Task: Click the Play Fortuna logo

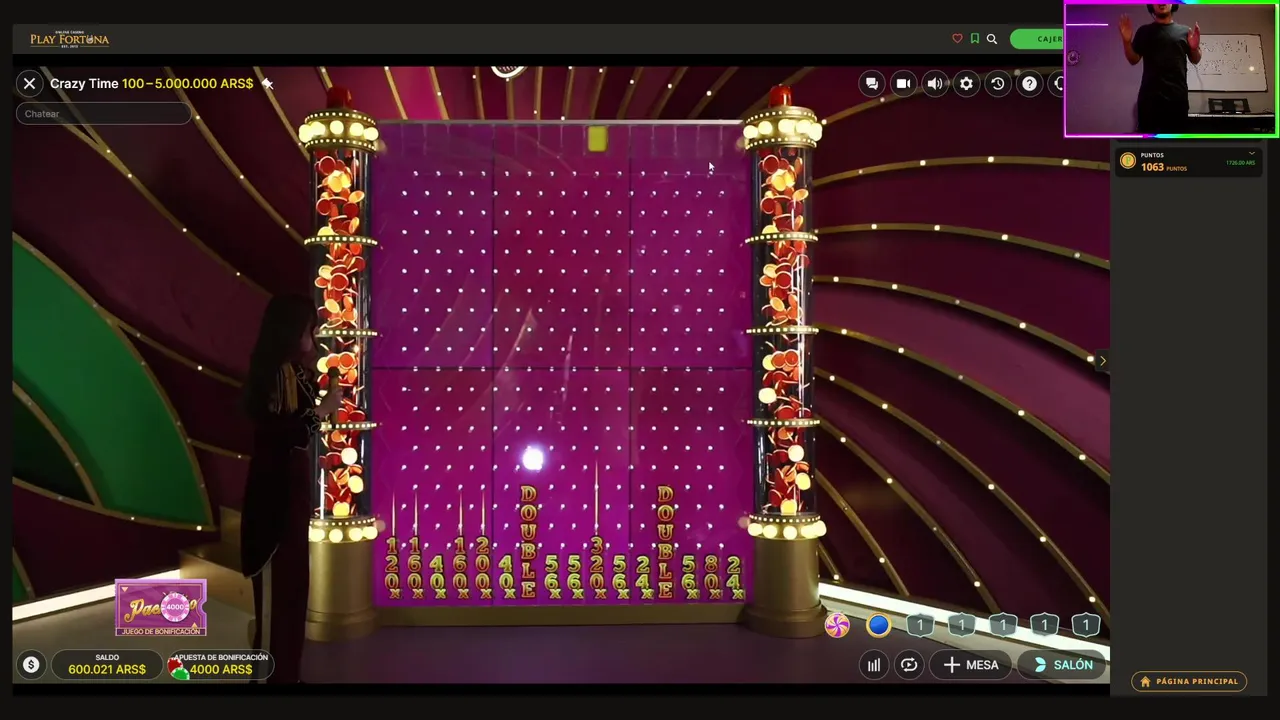Action: pyautogui.click(x=69, y=39)
